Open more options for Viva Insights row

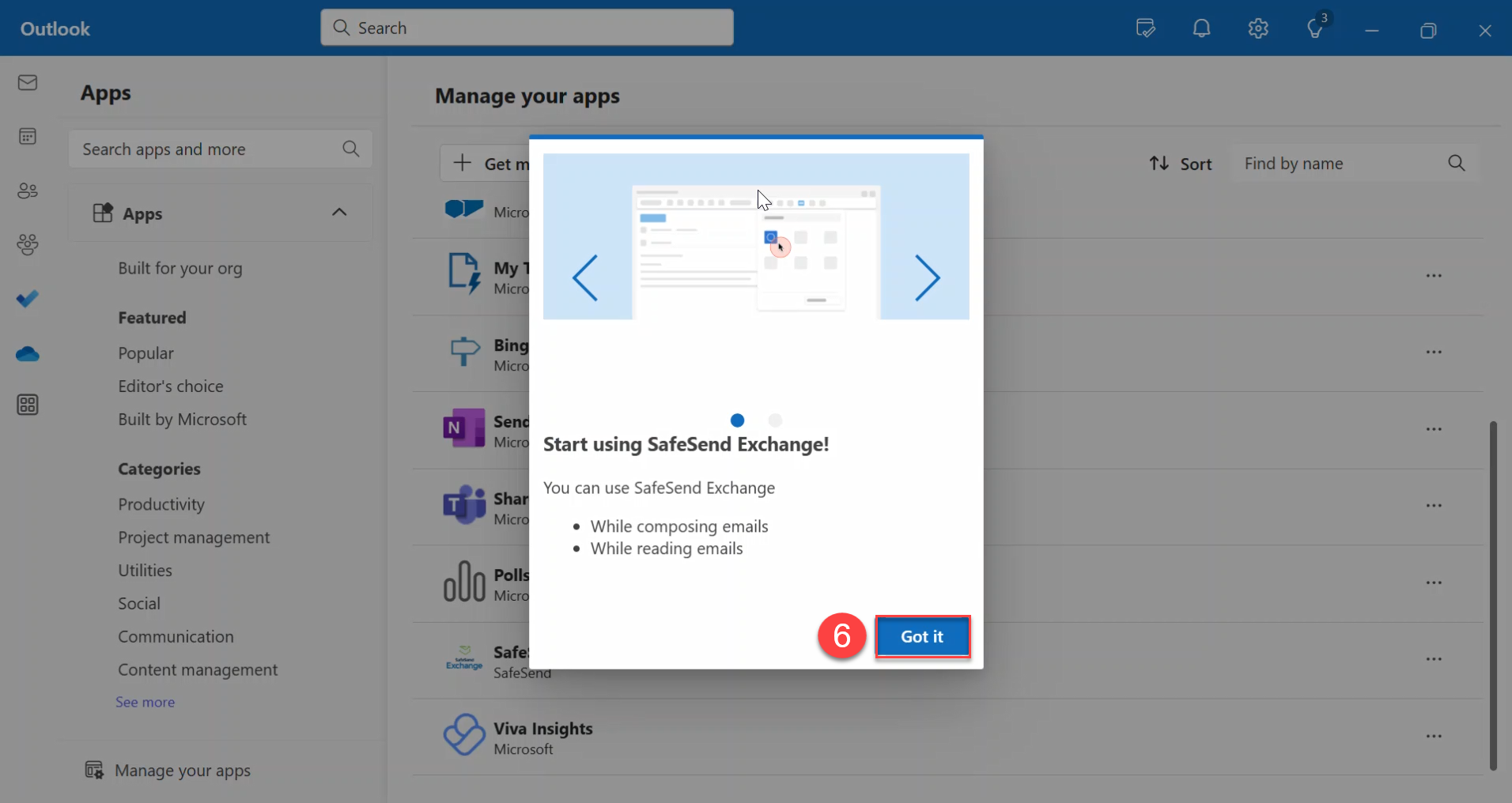tap(1434, 736)
